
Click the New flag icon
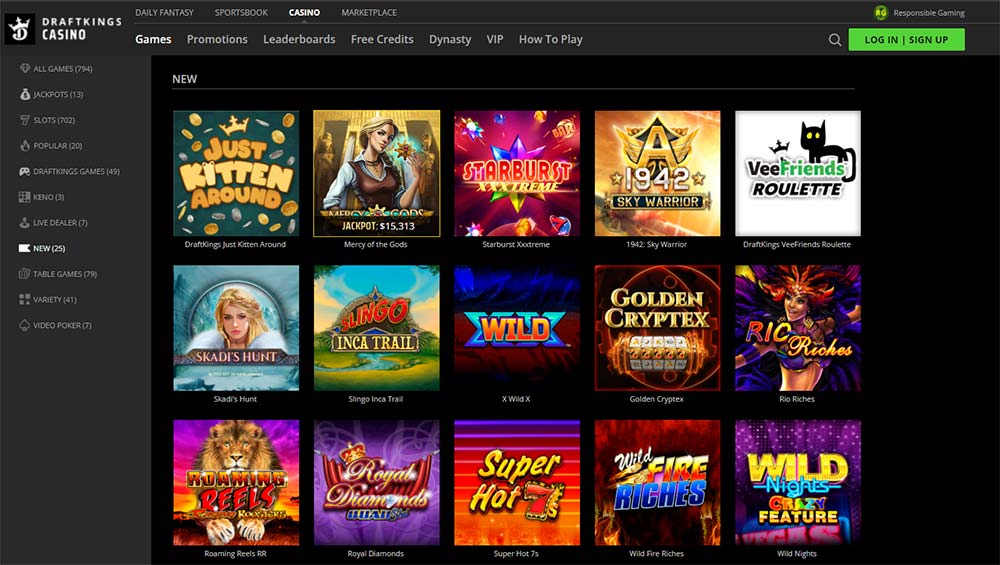pos(25,248)
